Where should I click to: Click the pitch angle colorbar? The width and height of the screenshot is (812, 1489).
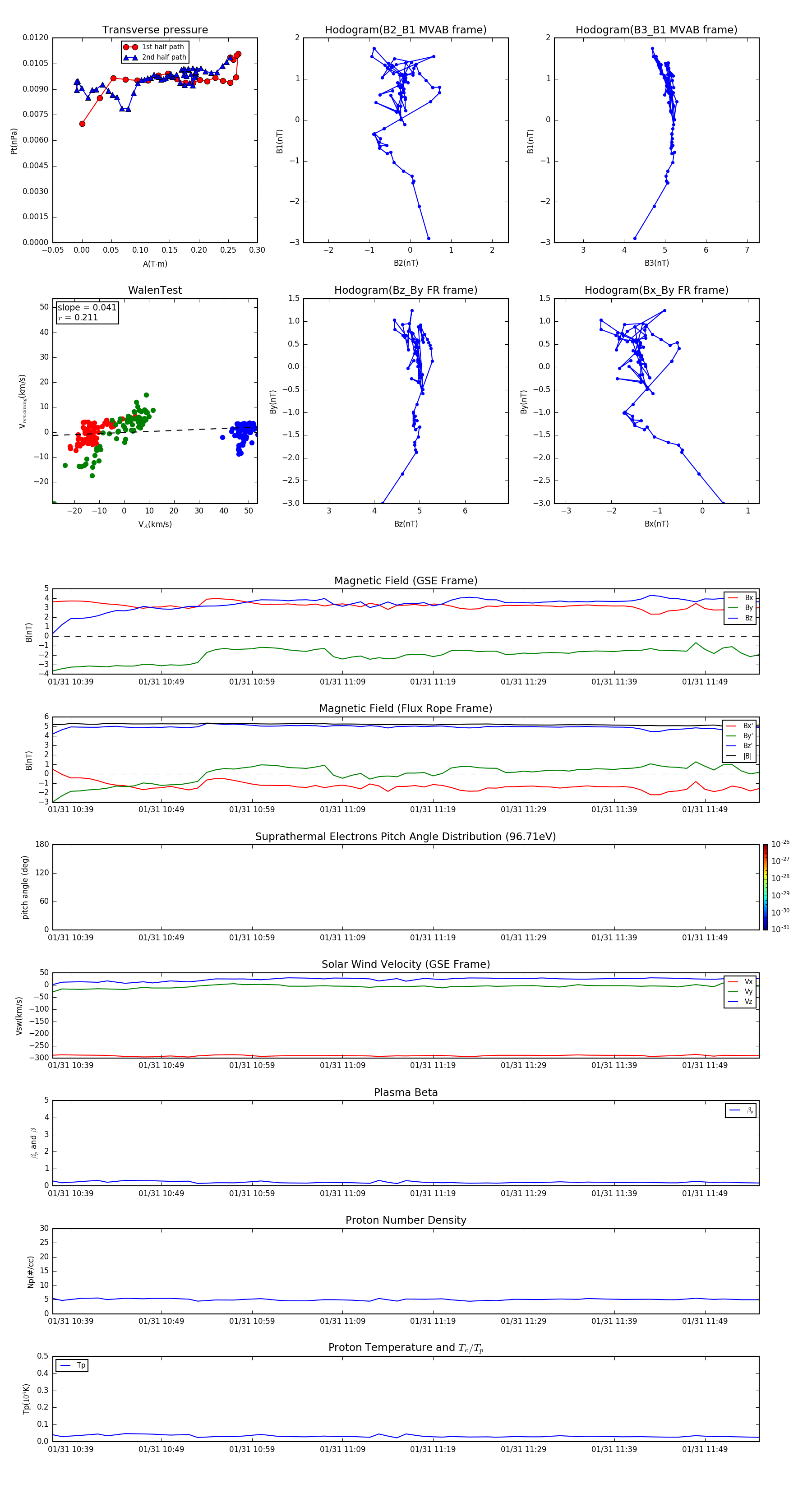[765, 887]
